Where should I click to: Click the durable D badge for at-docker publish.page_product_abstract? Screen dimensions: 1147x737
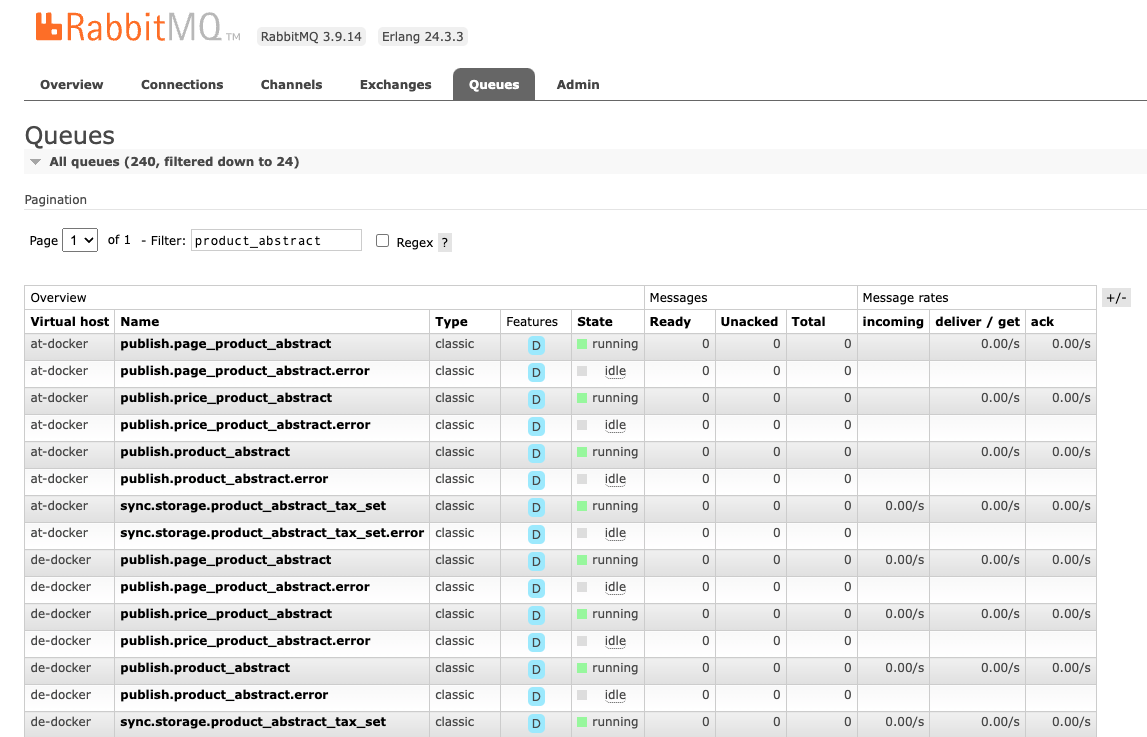536,345
